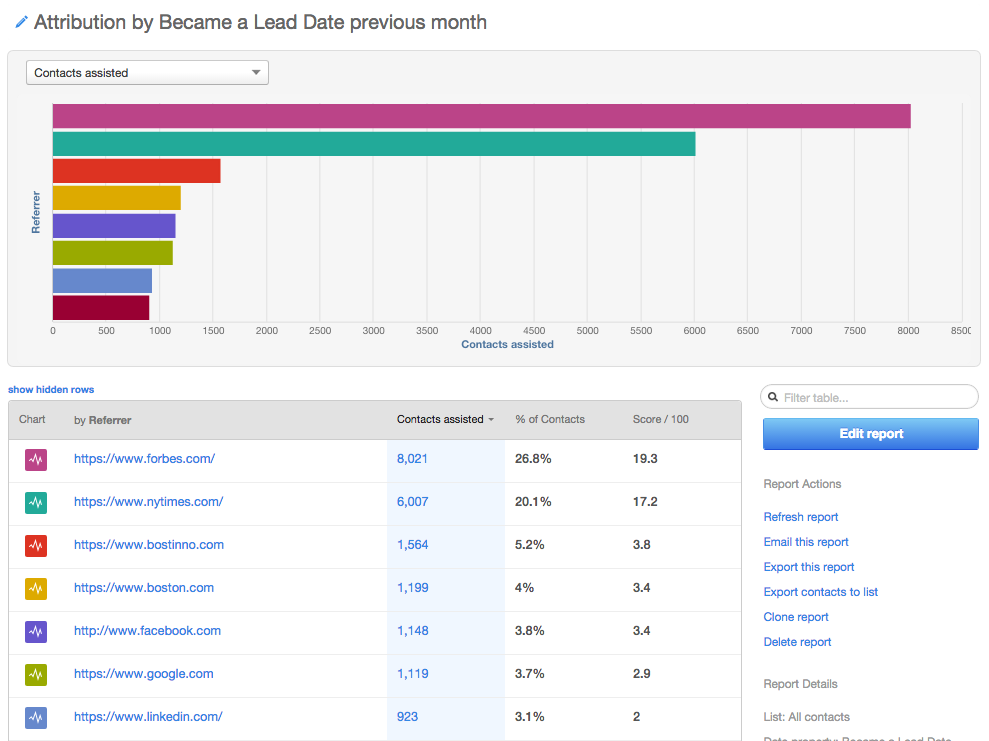The image size is (989, 741).
Task: Toggle chart icon for facebook.com row
Action: pyautogui.click(x=36, y=631)
